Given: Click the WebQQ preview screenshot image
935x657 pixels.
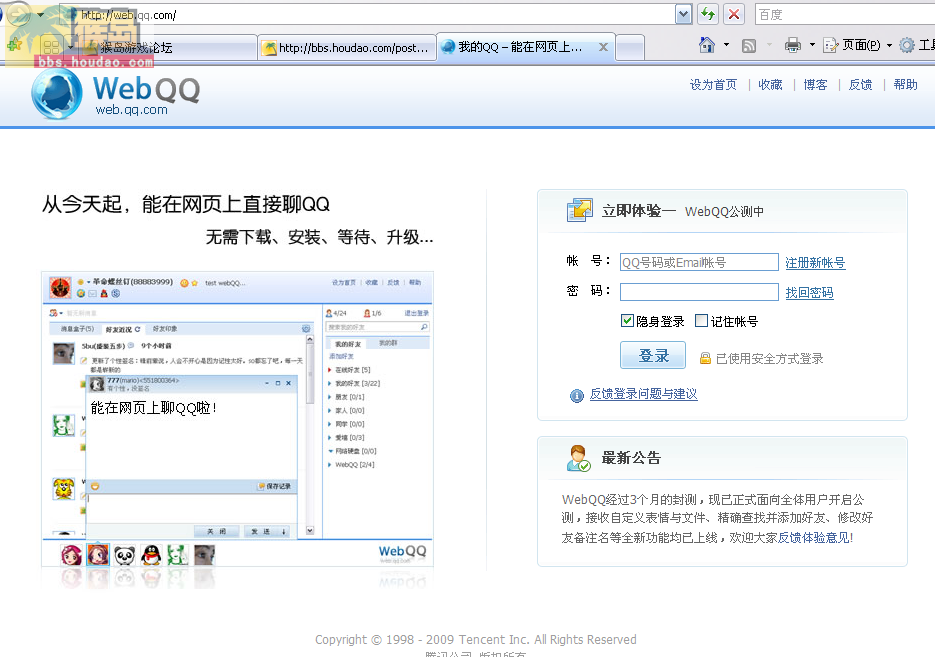Looking at the screenshot, I should coord(237,419).
